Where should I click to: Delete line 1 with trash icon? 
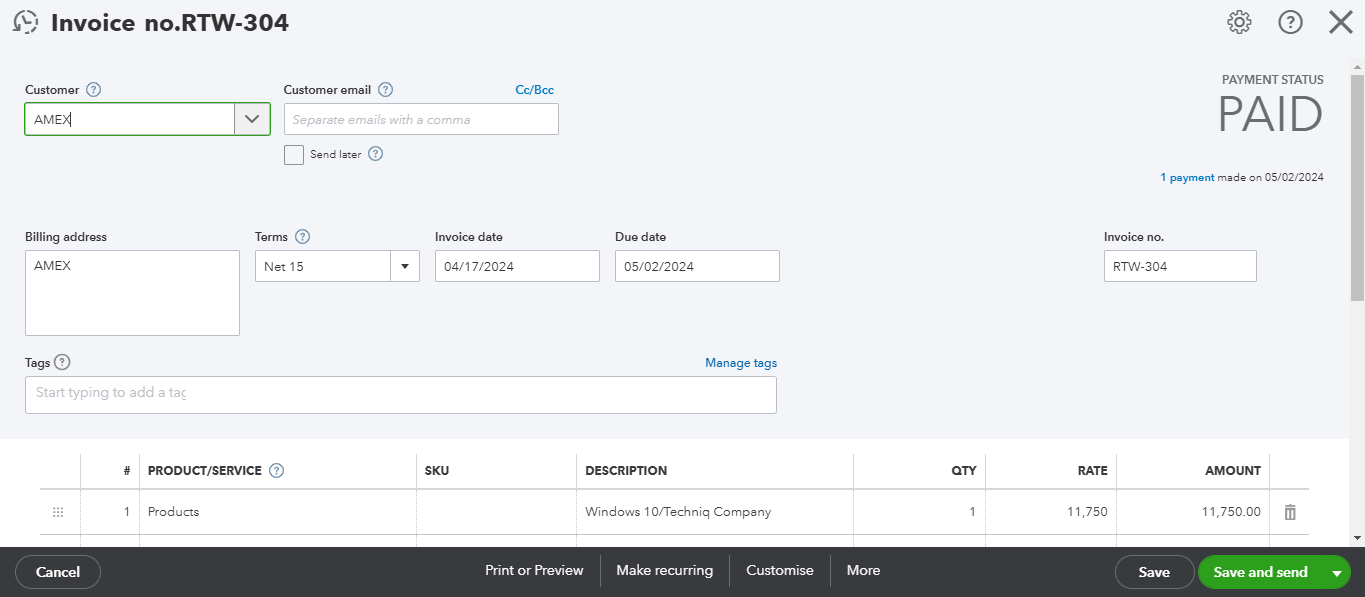coord(1290,512)
